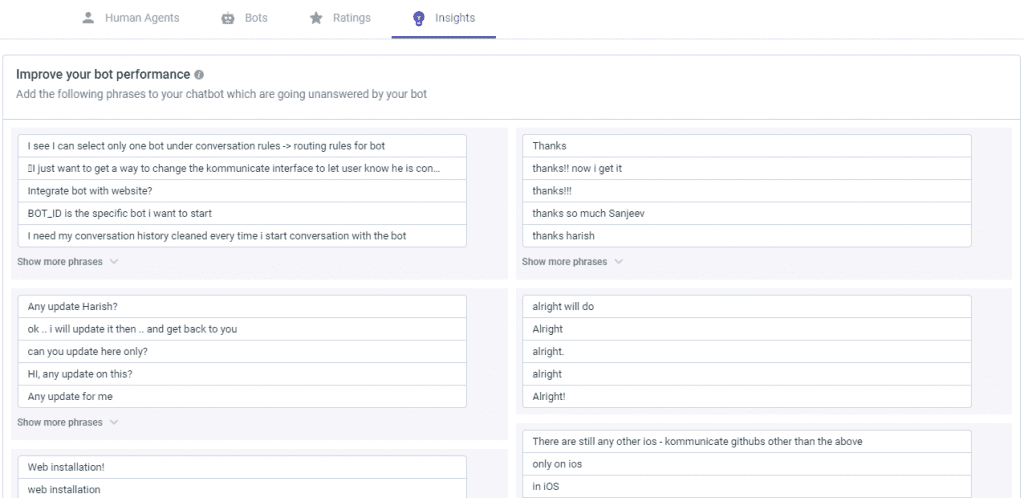
Task: Click the phrase 'Any update Harish?'
Action: click(242, 307)
